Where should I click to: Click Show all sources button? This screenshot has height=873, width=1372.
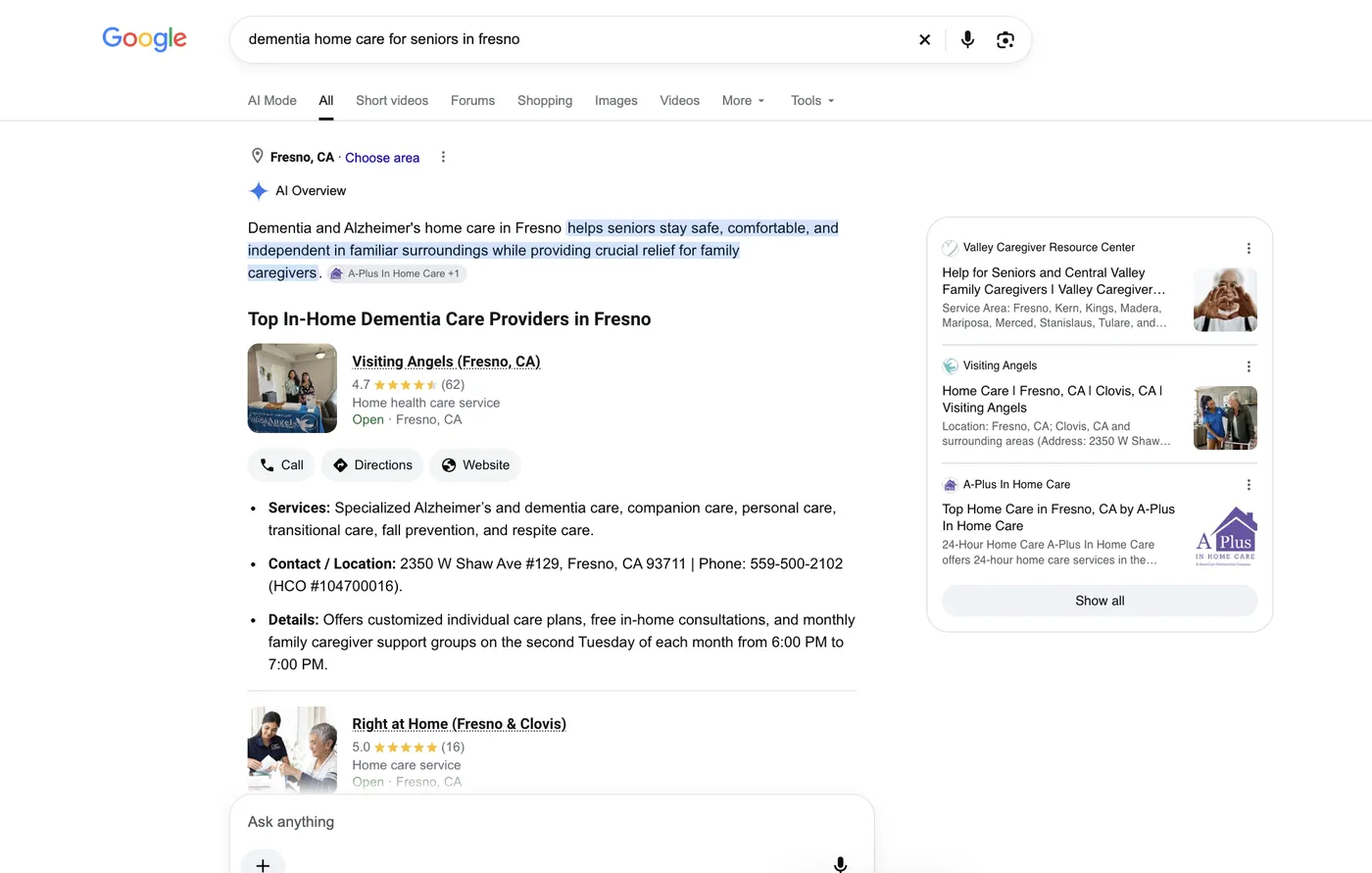click(x=1100, y=601)
